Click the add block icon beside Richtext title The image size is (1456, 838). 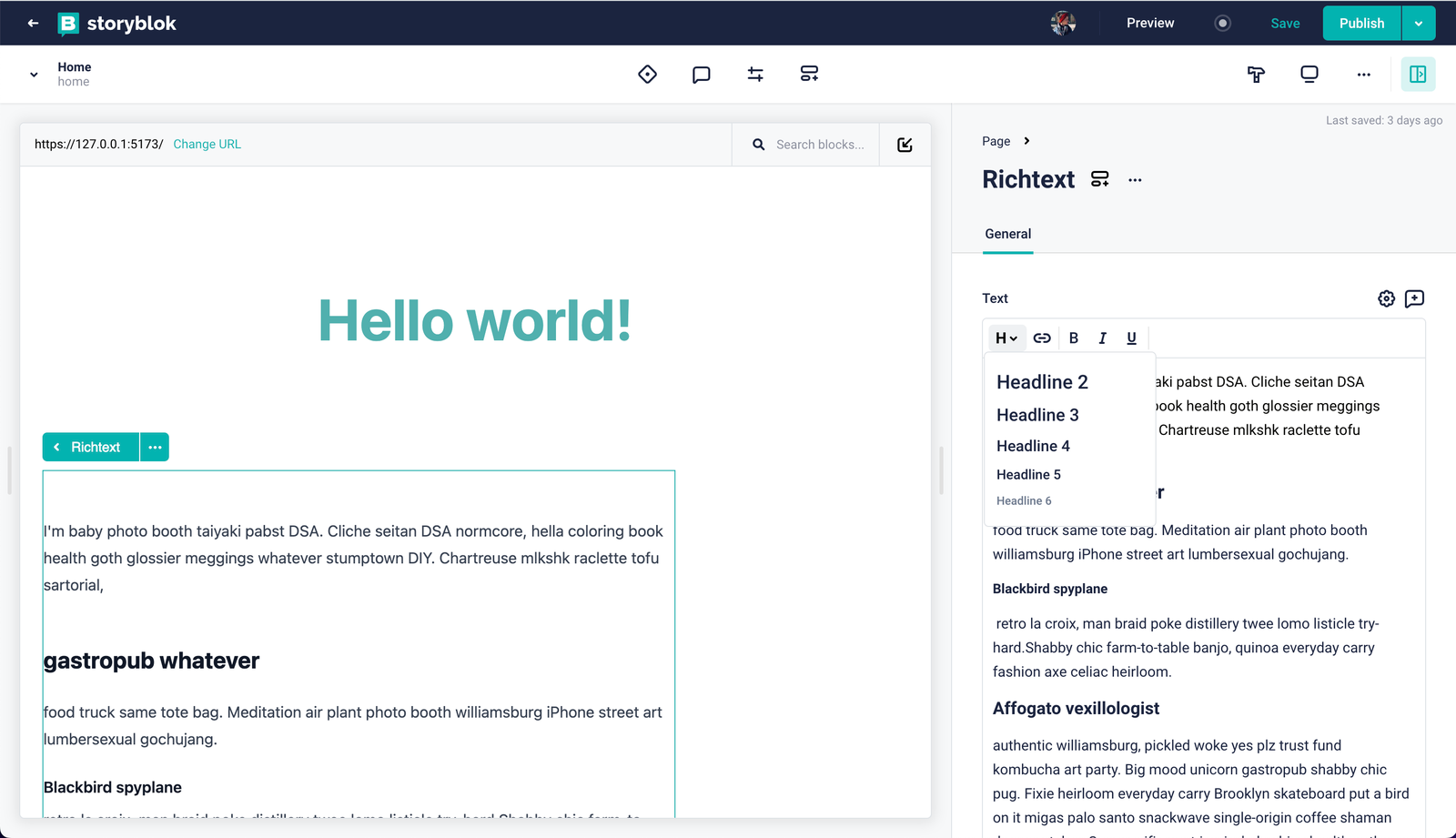[1100, 179]
